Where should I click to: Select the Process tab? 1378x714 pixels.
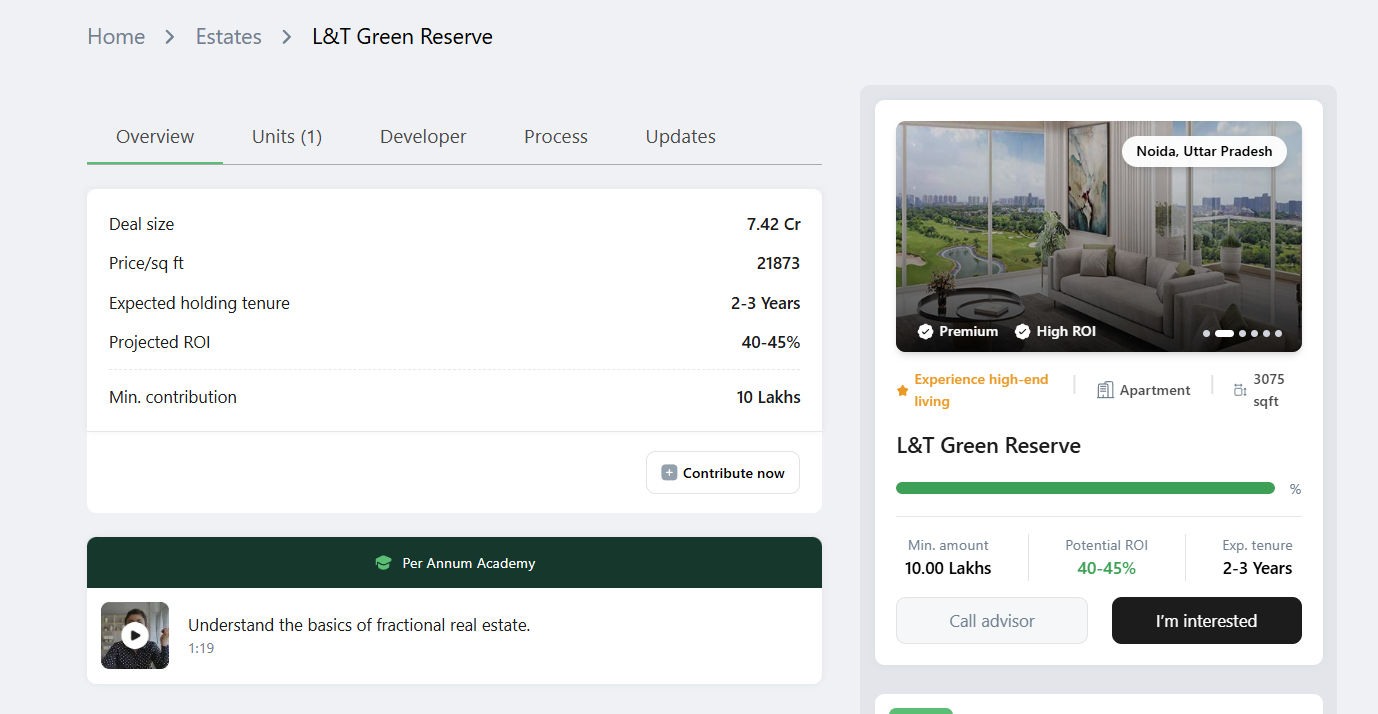pos(556,137)
